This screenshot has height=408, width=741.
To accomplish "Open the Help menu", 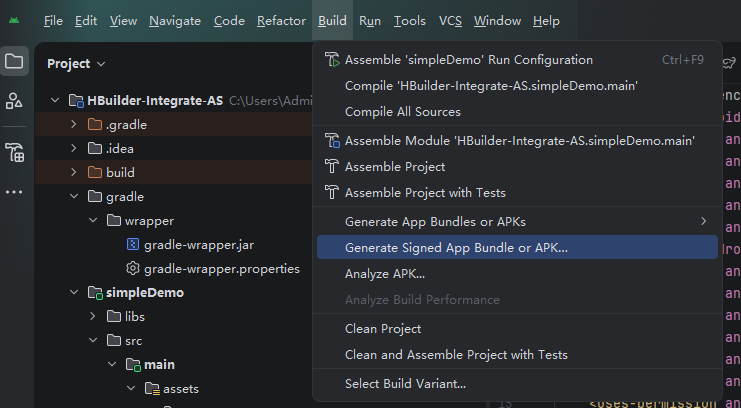I will (546, 21).
